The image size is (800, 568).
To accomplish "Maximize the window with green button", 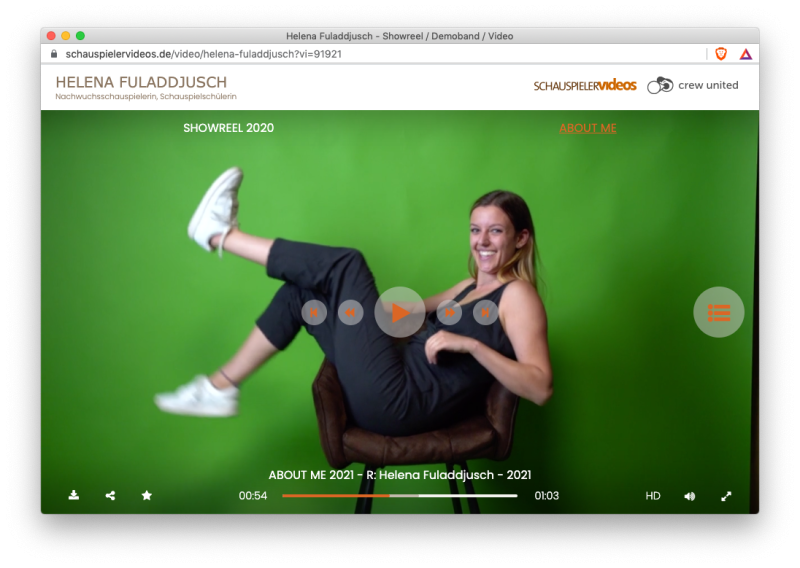I will [x=80, y=36].
